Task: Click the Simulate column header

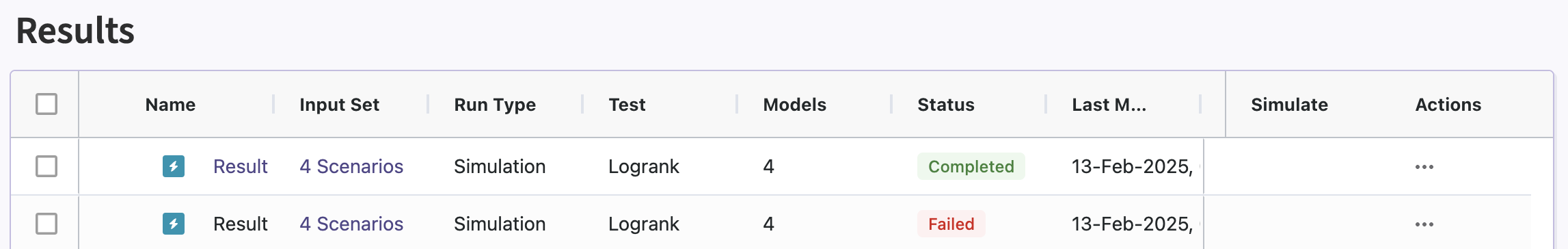Action: 1289,105
